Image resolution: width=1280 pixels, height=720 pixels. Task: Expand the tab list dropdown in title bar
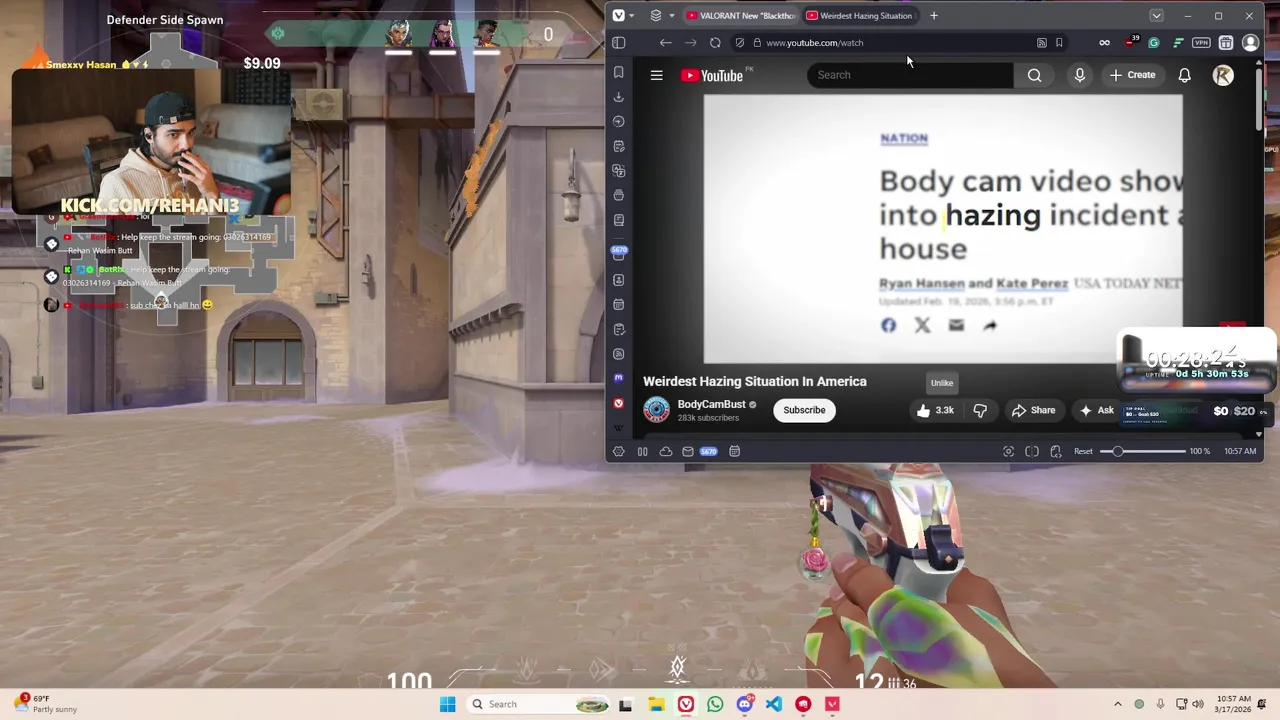[x=1156, y=16]
